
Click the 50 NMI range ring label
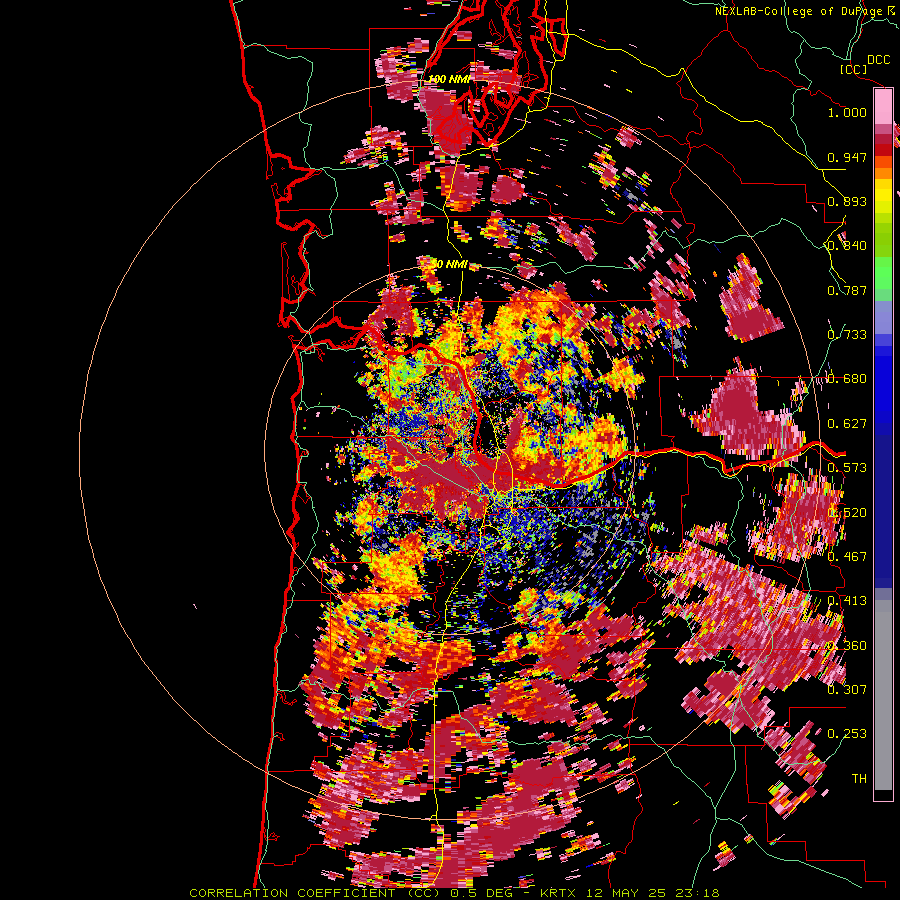[x=449, y=265]
